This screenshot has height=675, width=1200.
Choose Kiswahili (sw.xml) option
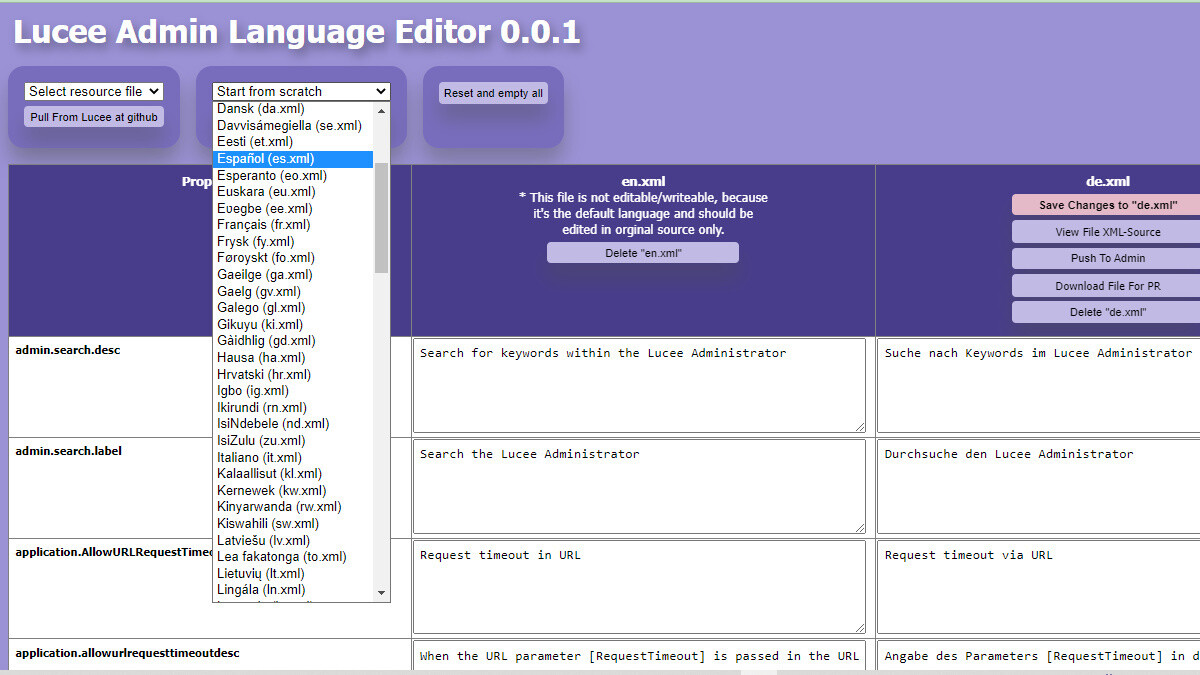coord(293,524)
